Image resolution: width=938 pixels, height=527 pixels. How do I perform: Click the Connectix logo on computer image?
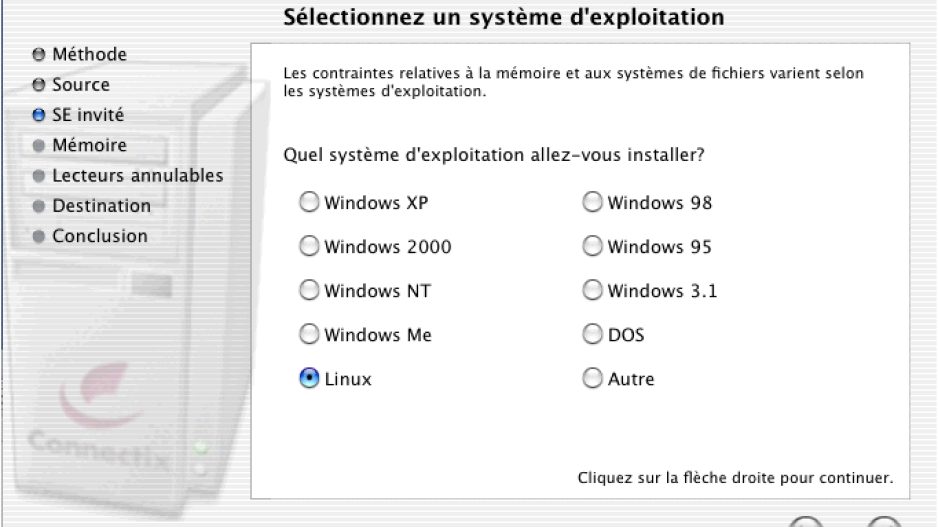(x=99, y=419)
